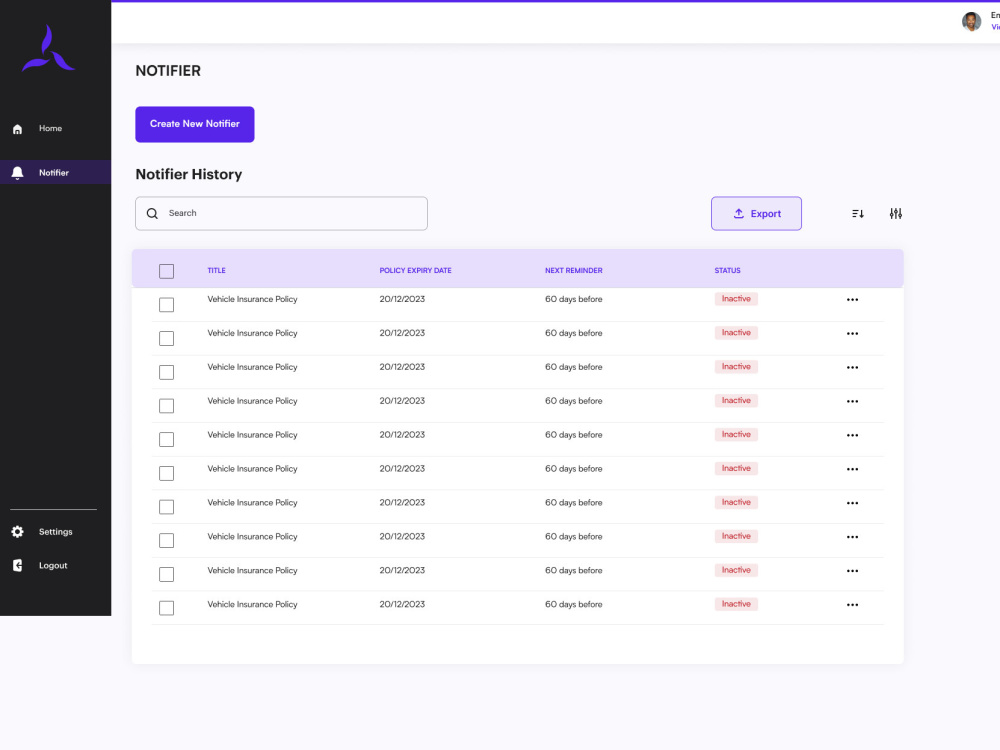The width and height of the screenshot is (1000, 750).
Task: Click the POLICY EXPIRY DATE column header
Action: (x=415, y=270)
